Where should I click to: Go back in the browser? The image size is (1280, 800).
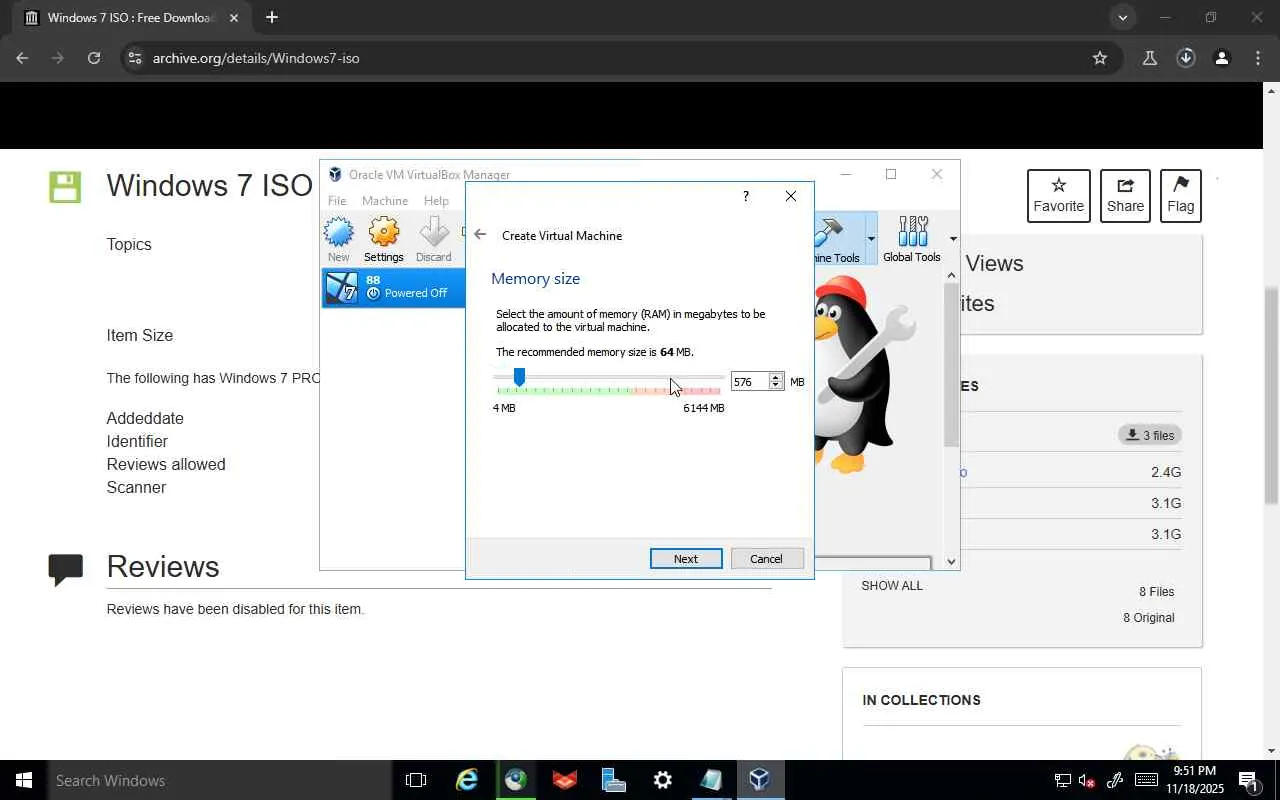pos(22,58)
